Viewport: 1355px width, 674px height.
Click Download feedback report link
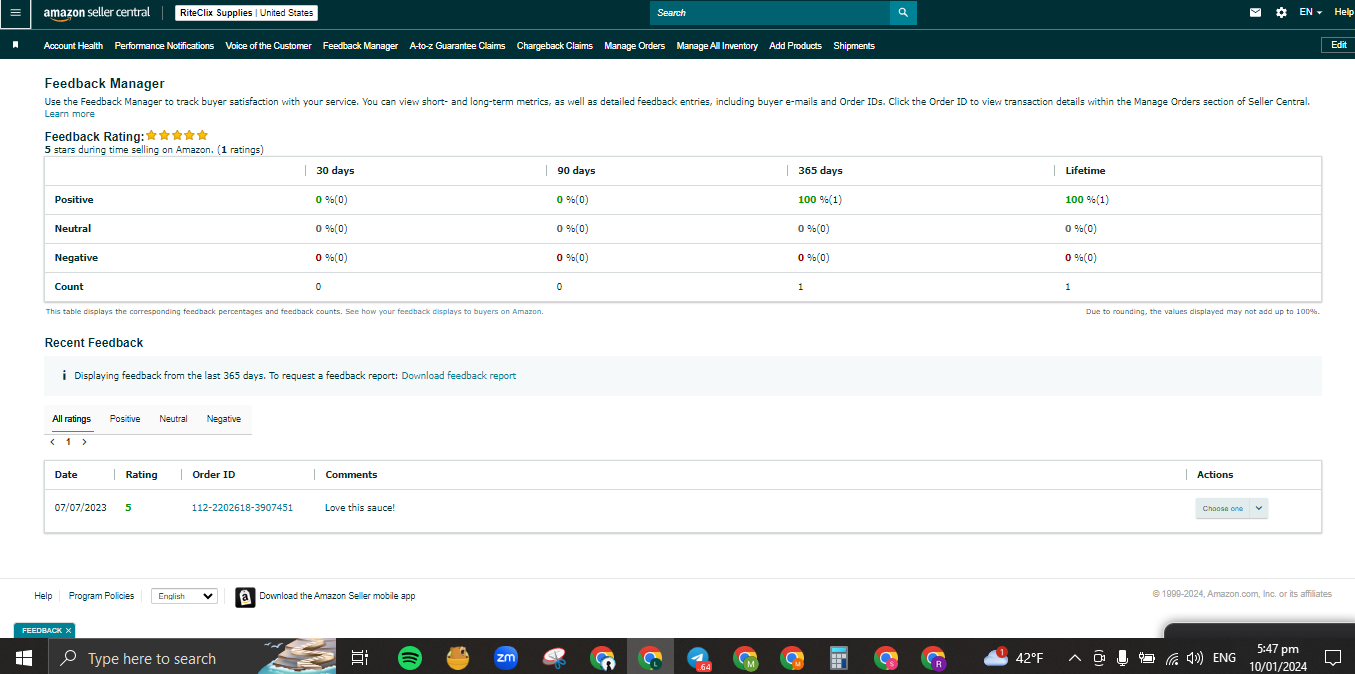pos(459,376)
